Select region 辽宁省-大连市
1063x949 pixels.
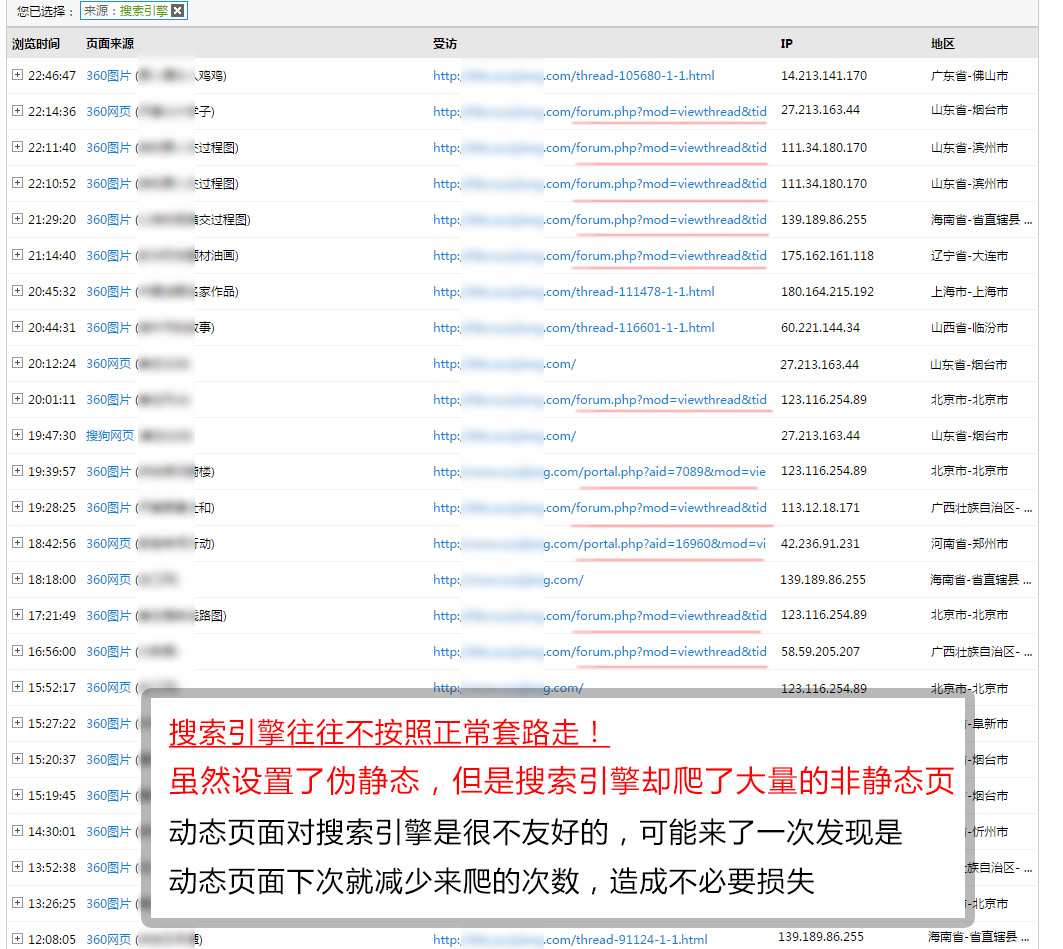(969, 256)
